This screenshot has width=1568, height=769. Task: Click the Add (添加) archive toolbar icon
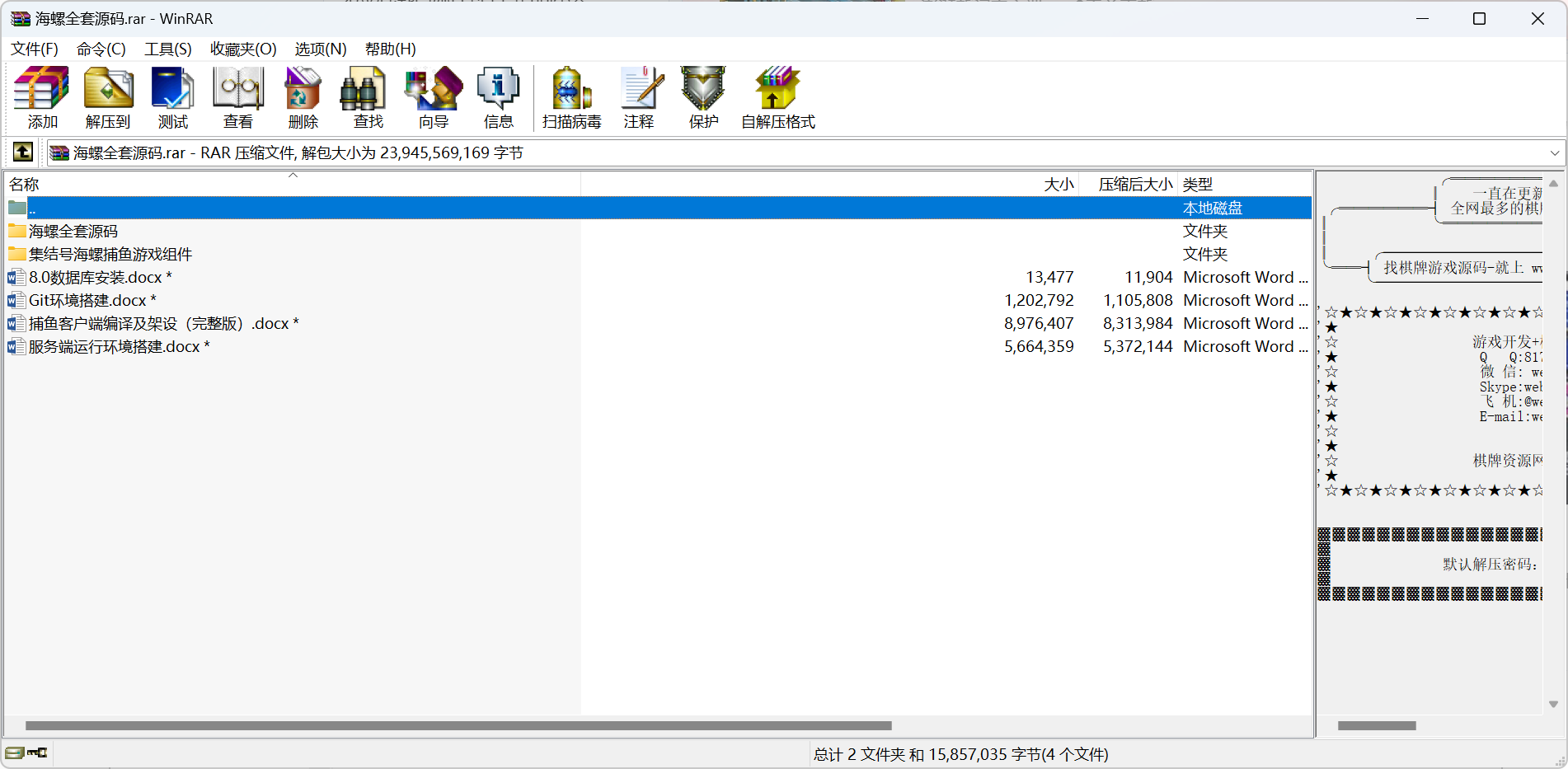pos(42,88)
